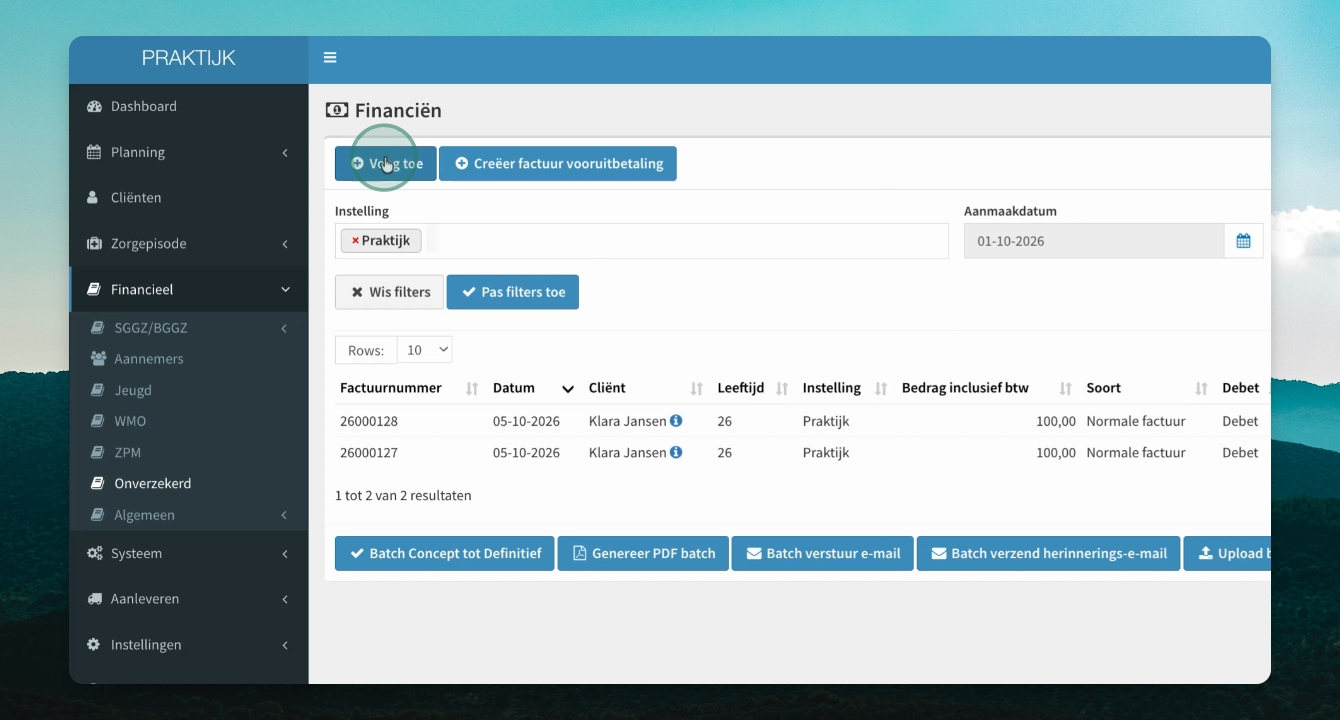The height and width of the screenshot is (720, 1340).
Task: Show info for Klara Jansen on invoice 26000127
Action: tap(676, 452)
